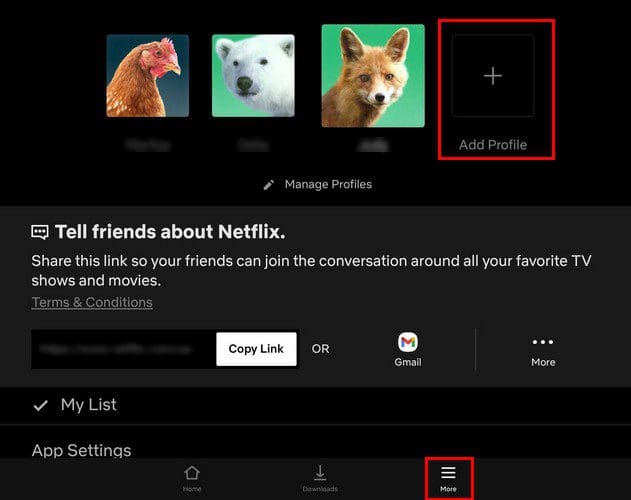Open the Terms & Conditions link
The height and width of the screenshot is (500, 631).
92,302
